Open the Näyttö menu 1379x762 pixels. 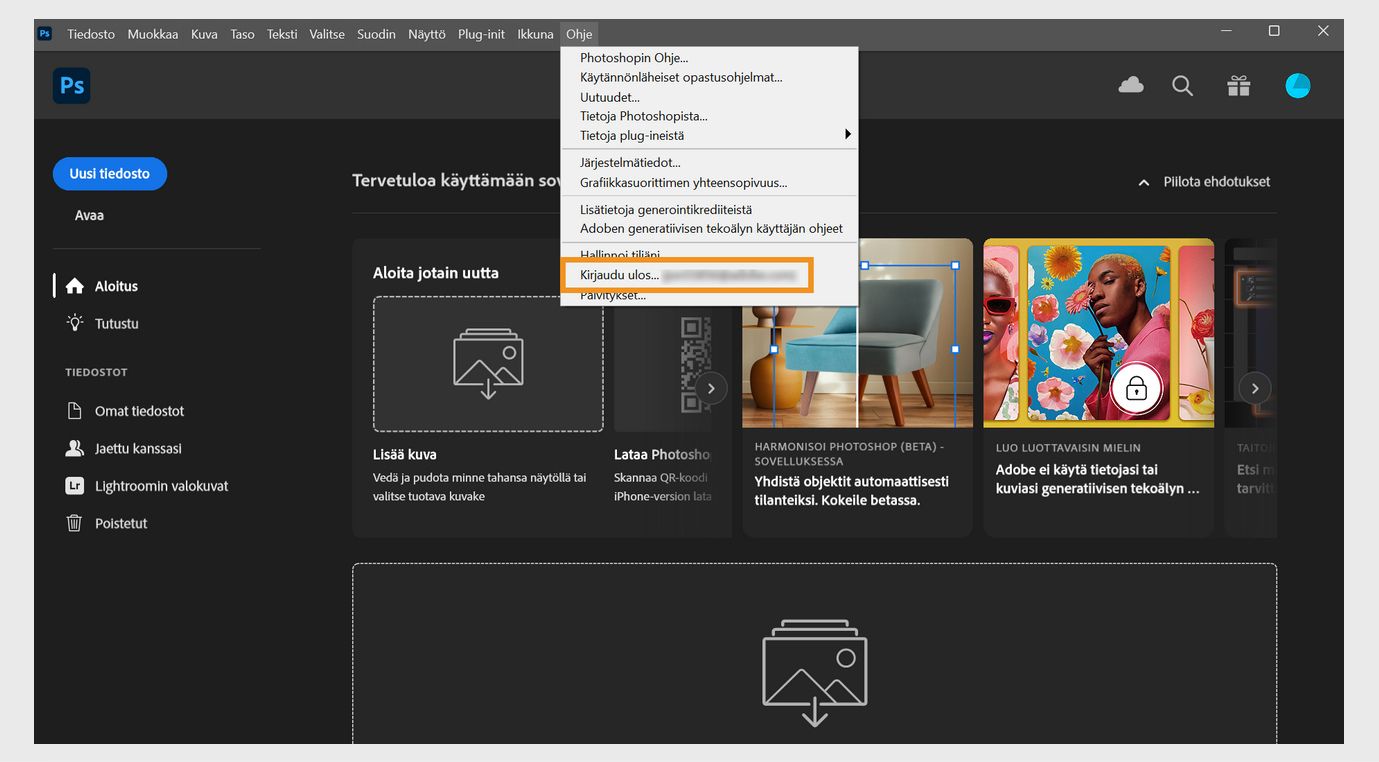pos(427,34)
